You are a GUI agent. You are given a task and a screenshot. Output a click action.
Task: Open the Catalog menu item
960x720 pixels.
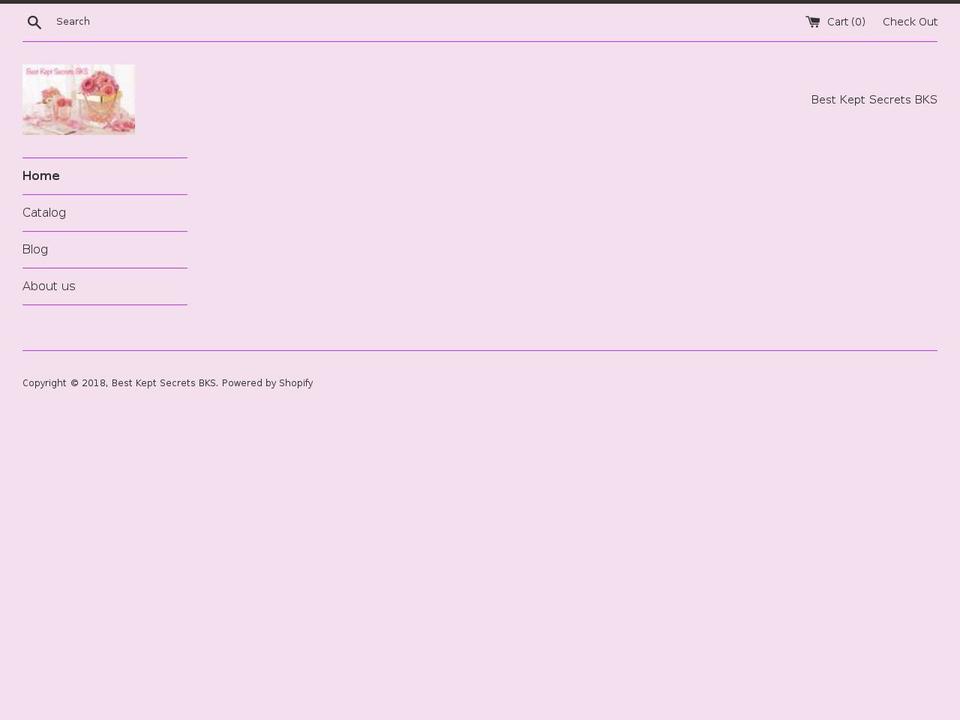click(x=44, y=212)
